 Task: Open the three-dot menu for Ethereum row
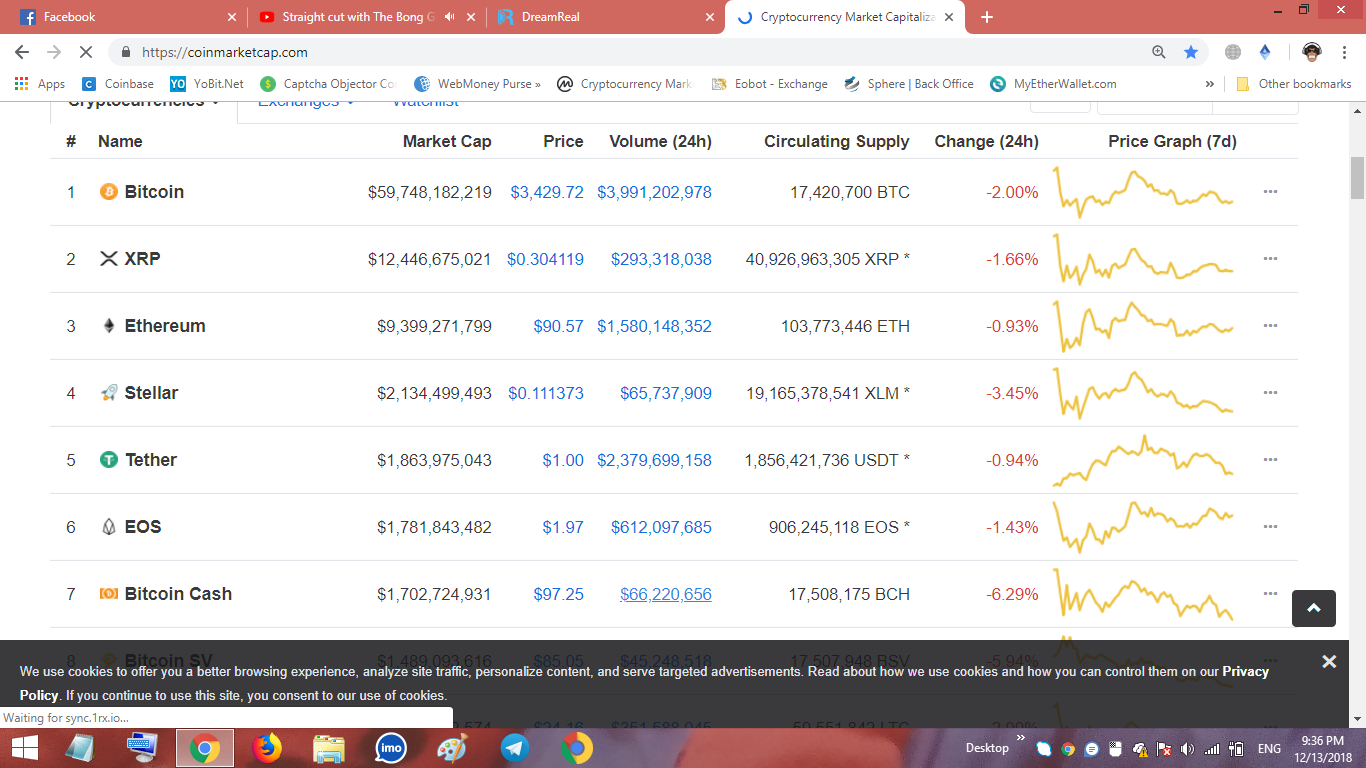click(1270, 326)
